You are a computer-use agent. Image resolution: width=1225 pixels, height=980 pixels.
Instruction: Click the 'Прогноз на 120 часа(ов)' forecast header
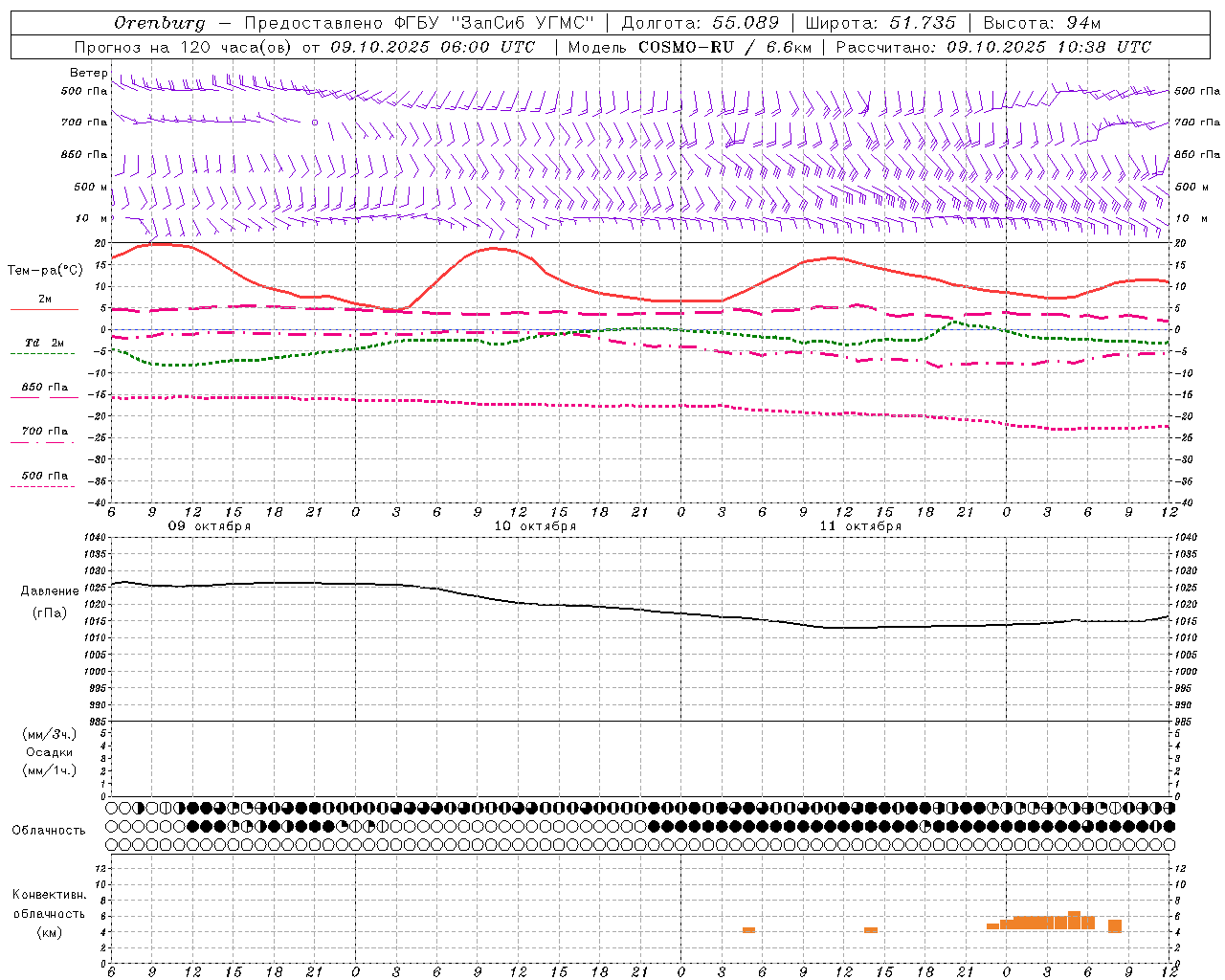point(184,47)
